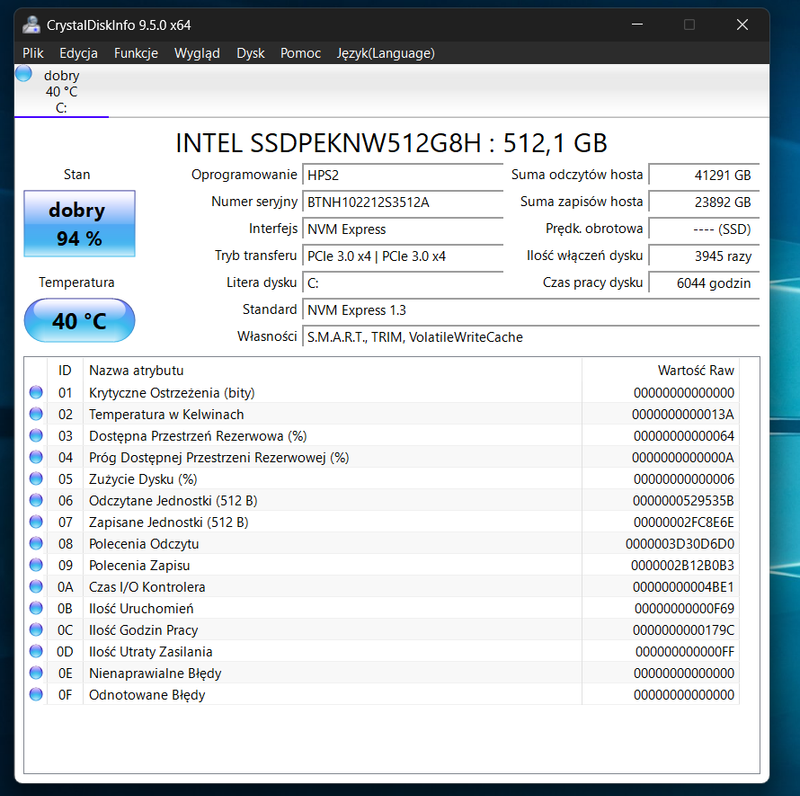Click status orb for Odczytane Jednostki row
Viewport: 800px width, 796px height.
click(x=36, y=500)
